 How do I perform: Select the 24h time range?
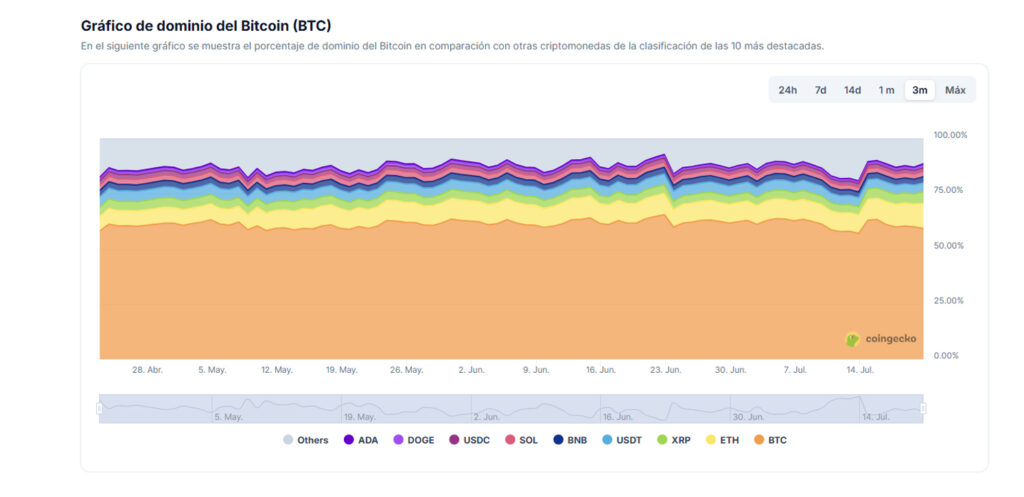(788, 90)
